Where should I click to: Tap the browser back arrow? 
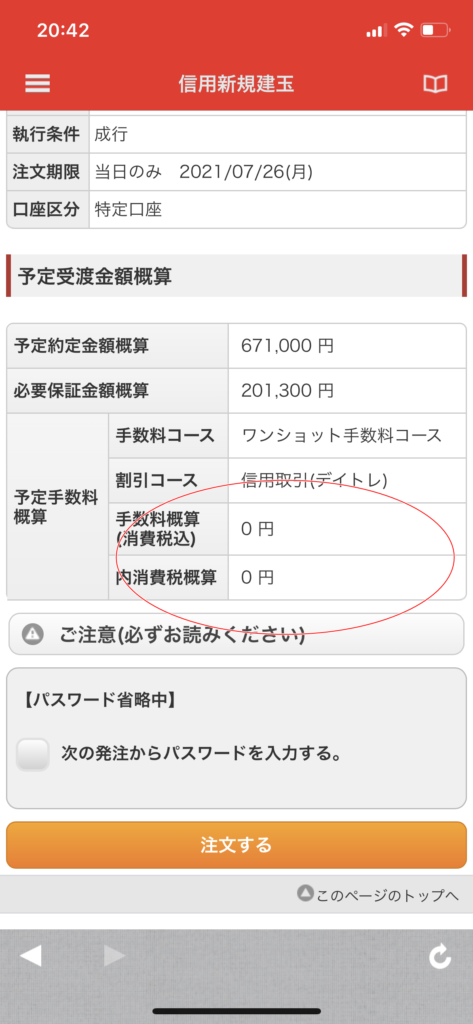pos(31,955)
